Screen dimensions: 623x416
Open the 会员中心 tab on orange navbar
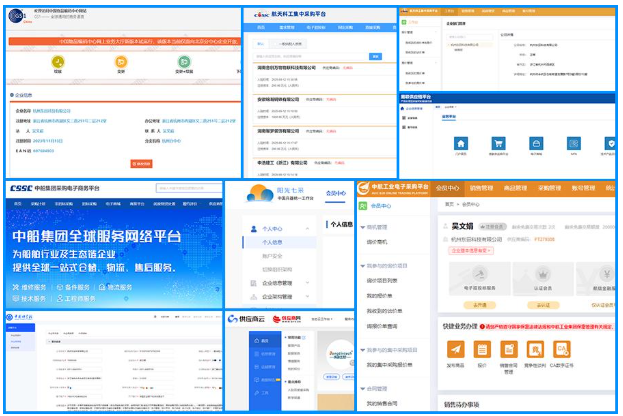448,187
